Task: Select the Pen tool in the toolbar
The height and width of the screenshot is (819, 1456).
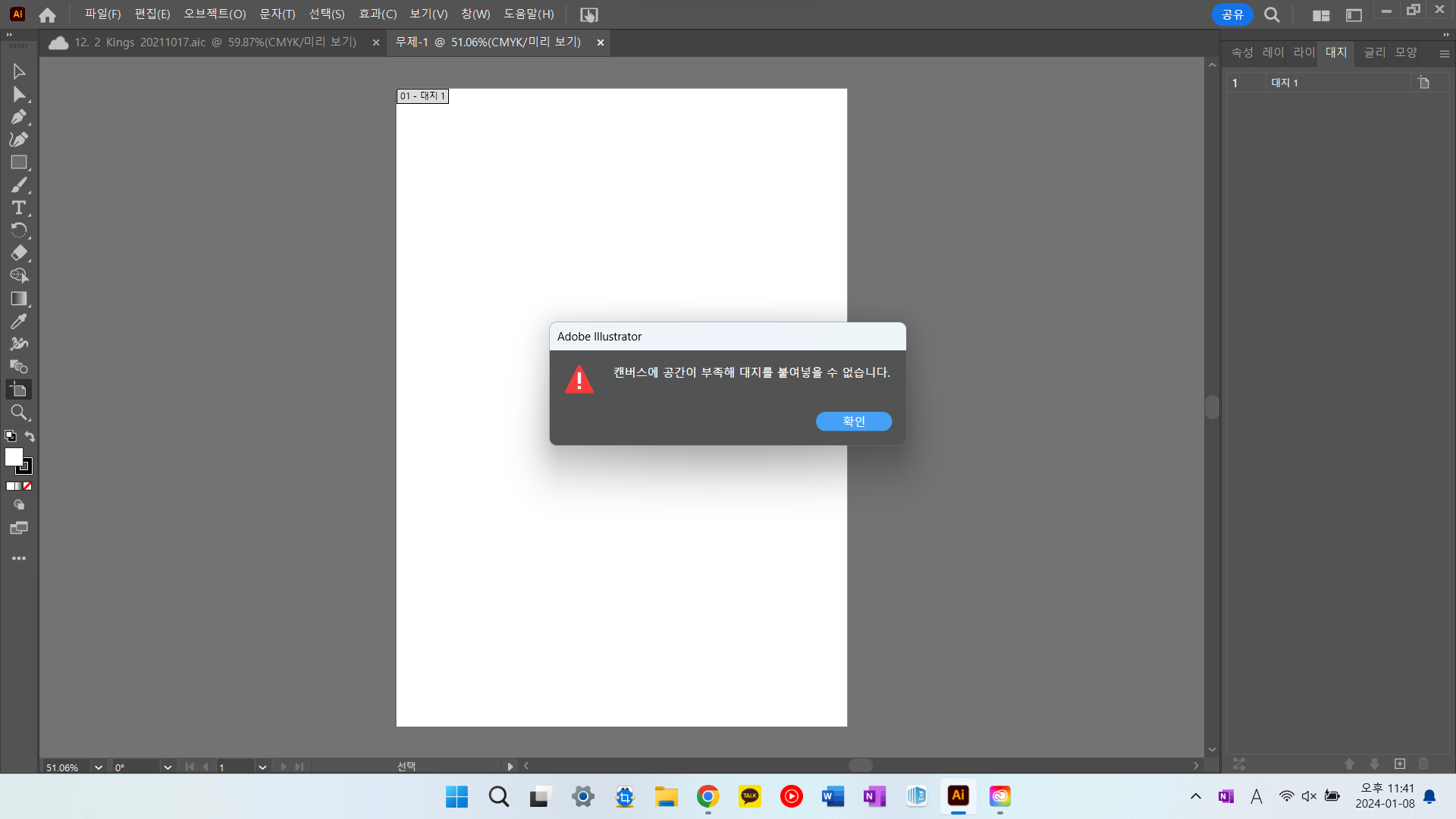Action: coord(19,117)
